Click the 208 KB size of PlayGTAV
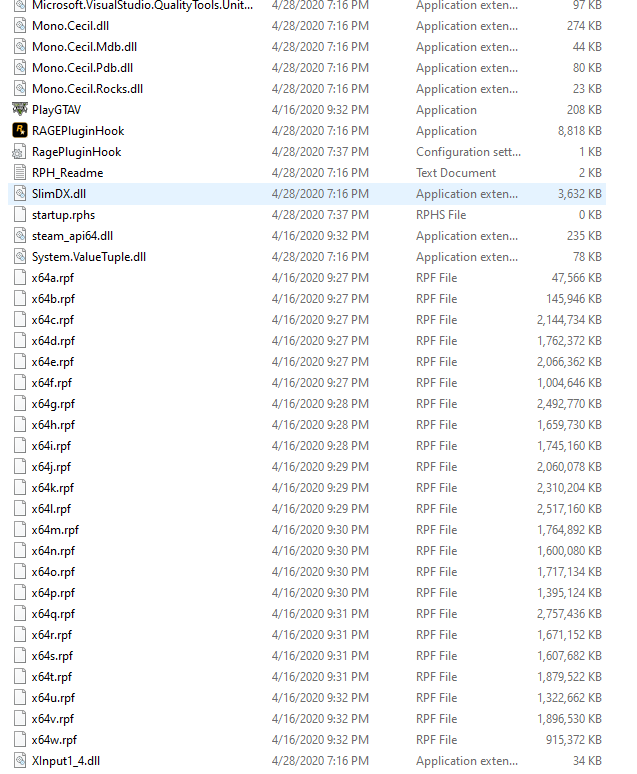 pos(584,110)
